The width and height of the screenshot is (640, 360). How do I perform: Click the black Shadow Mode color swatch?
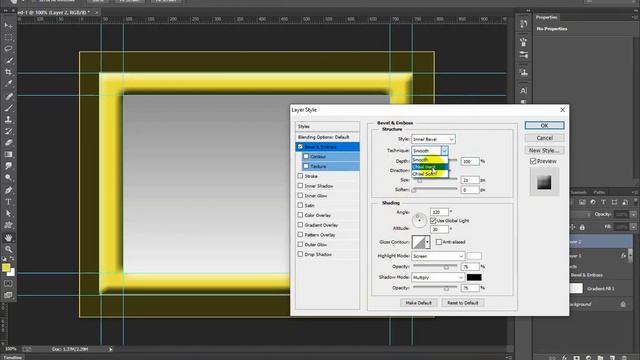474,277
